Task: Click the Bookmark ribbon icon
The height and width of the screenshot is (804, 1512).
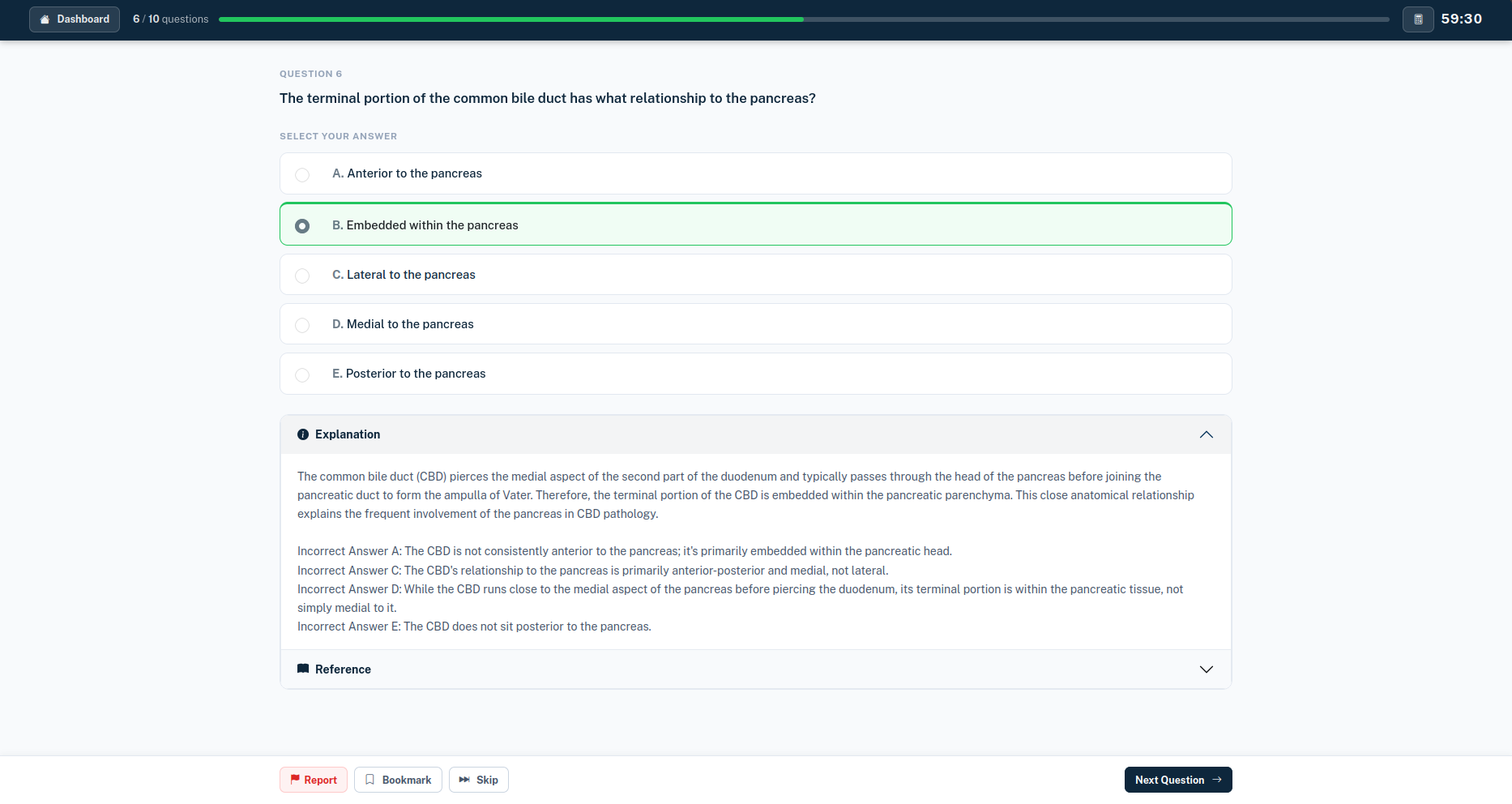Action: [x=369, y=780]
